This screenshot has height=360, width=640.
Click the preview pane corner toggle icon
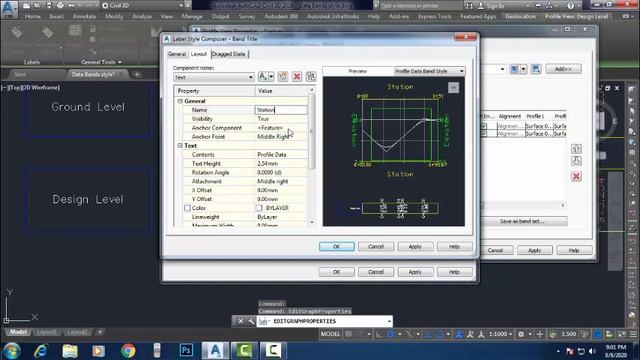pos(453,88)
